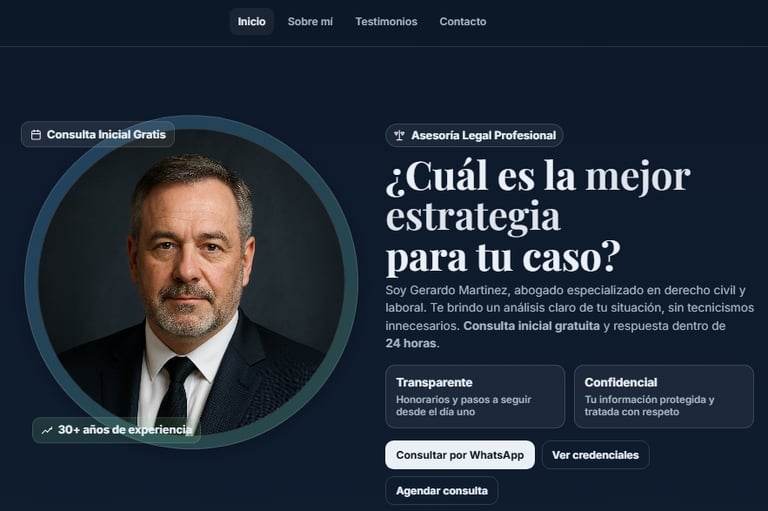Navigate to the Contacto page
This screenshot has height=511, width=768.
(463, 22)
